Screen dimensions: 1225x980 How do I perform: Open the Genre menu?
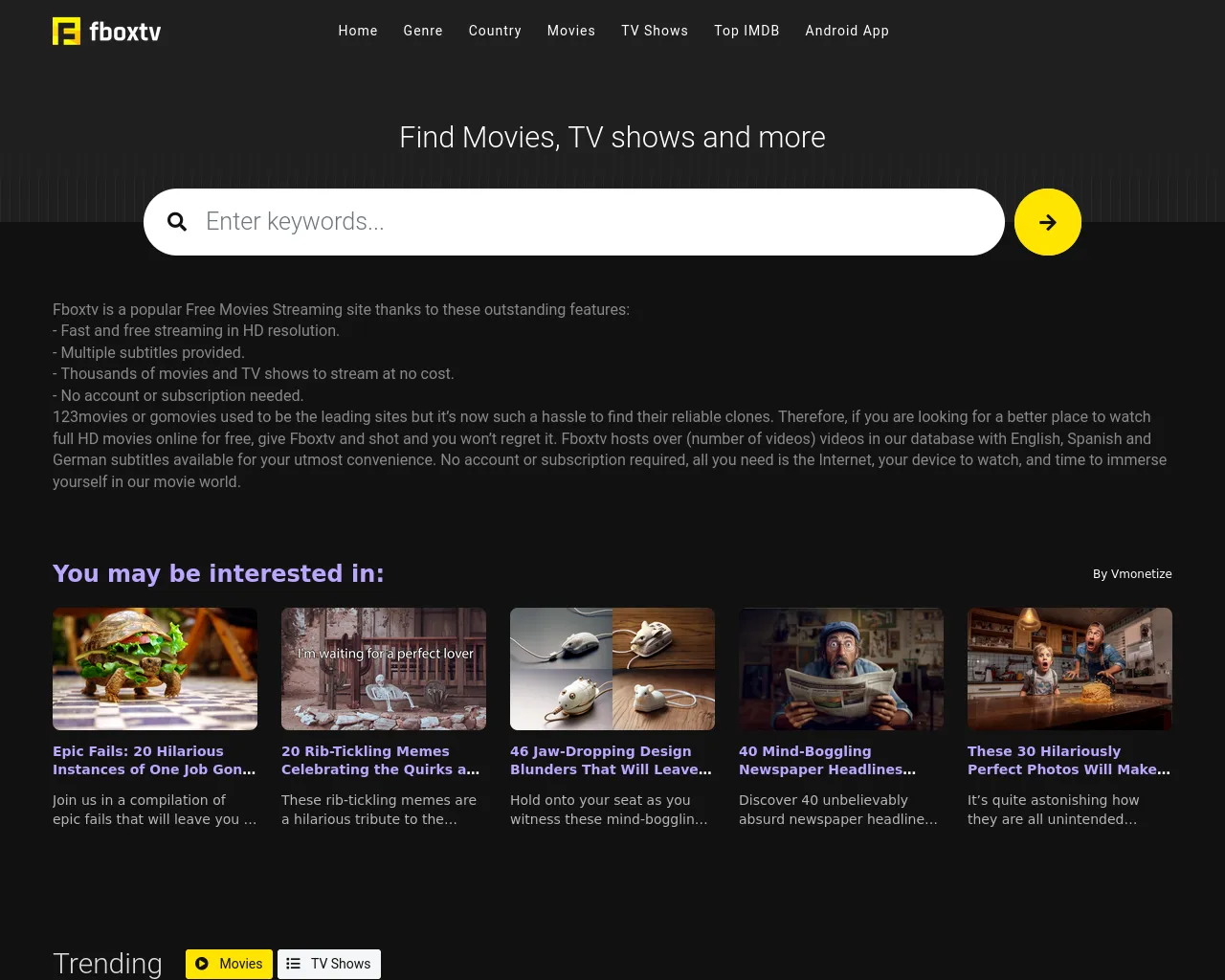pyautogui.click(x=423, y=31)
